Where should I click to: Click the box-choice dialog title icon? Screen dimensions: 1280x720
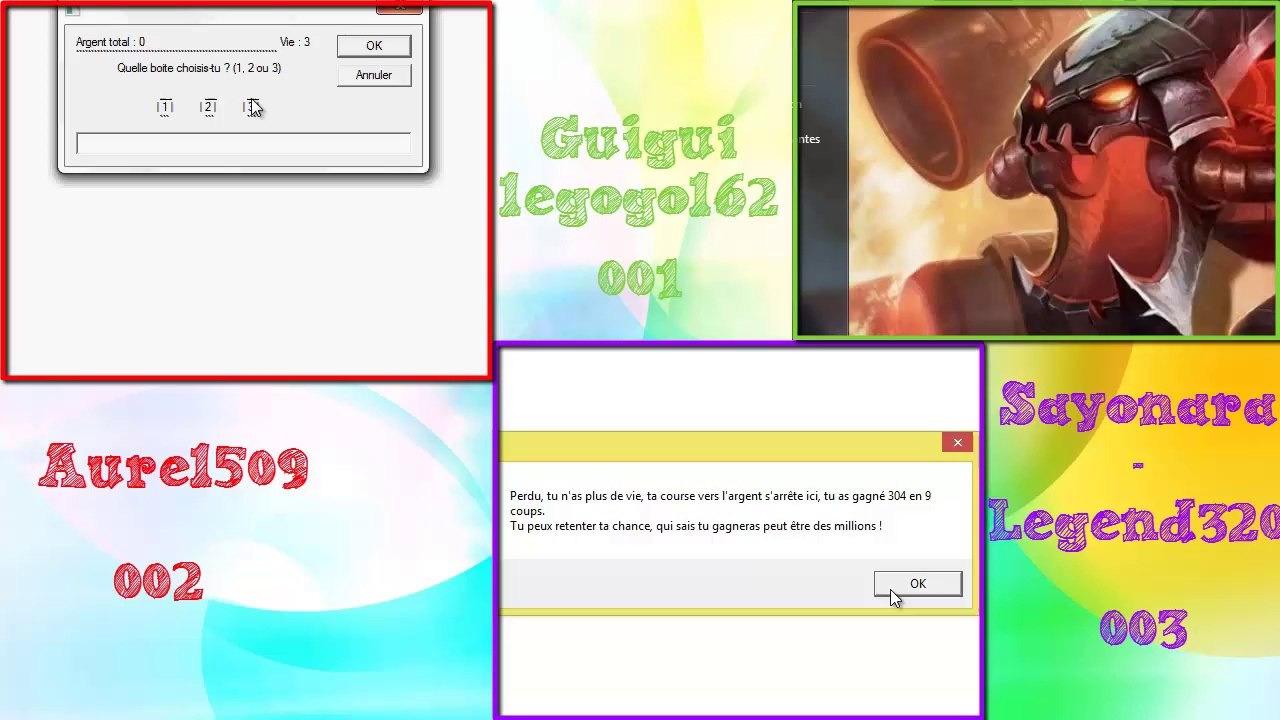(71, 9)
